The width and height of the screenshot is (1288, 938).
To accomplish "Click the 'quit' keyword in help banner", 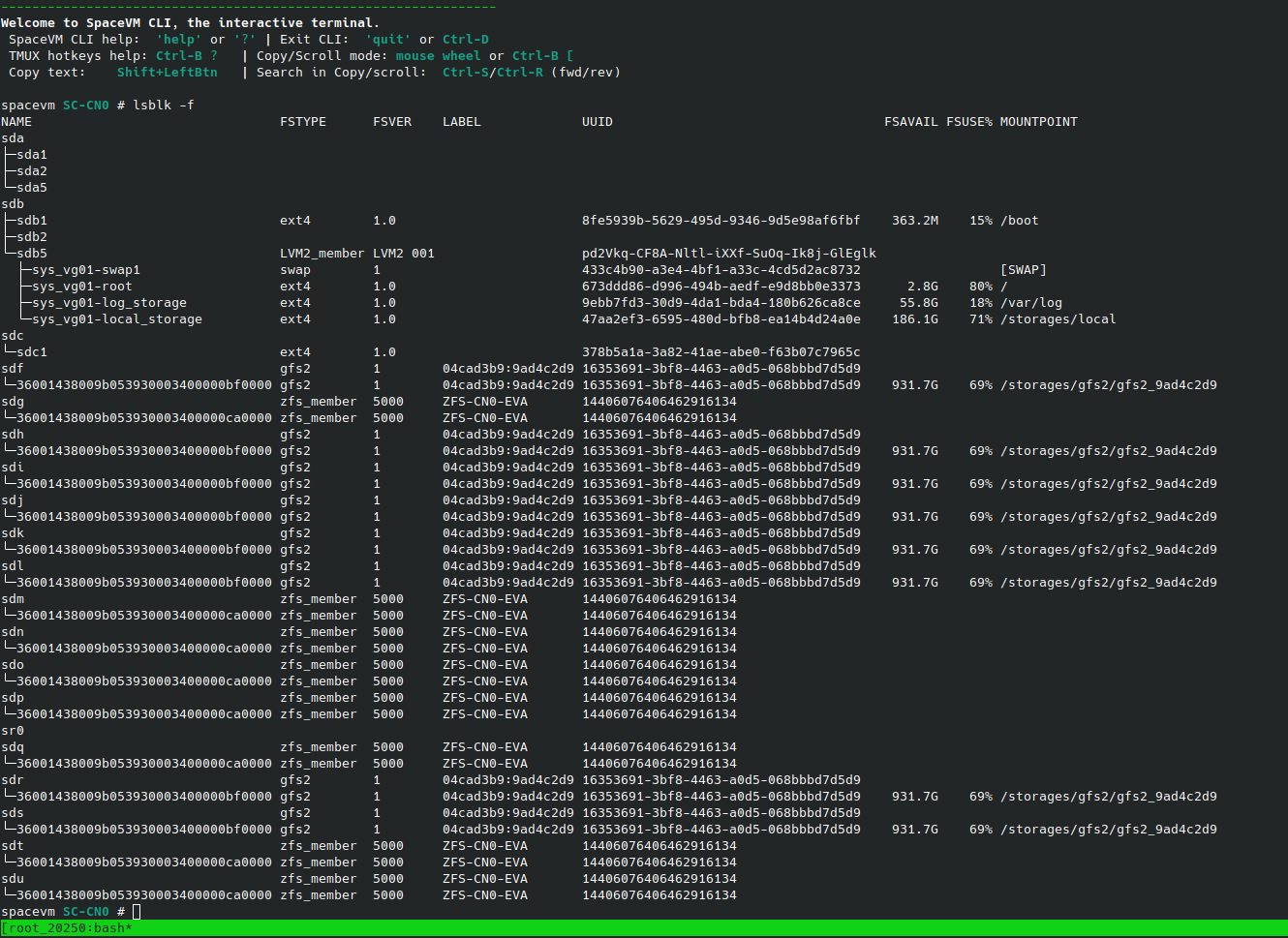I will (x=387, y=40).
